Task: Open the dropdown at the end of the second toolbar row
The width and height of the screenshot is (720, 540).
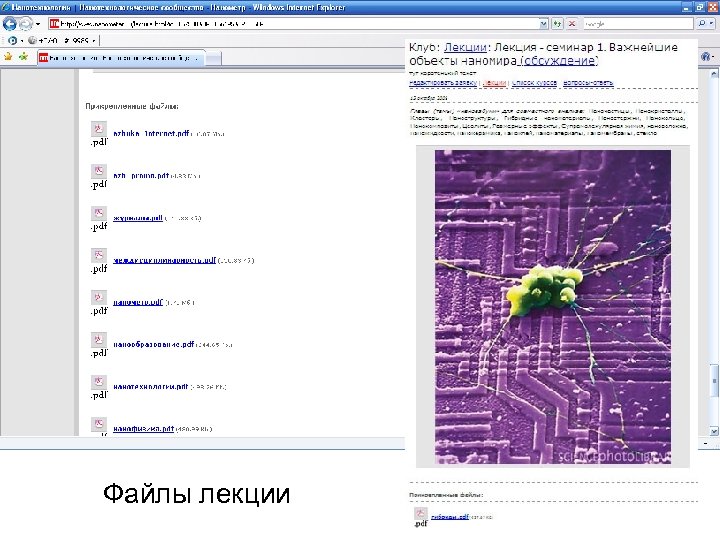Action: coord(94,41)
